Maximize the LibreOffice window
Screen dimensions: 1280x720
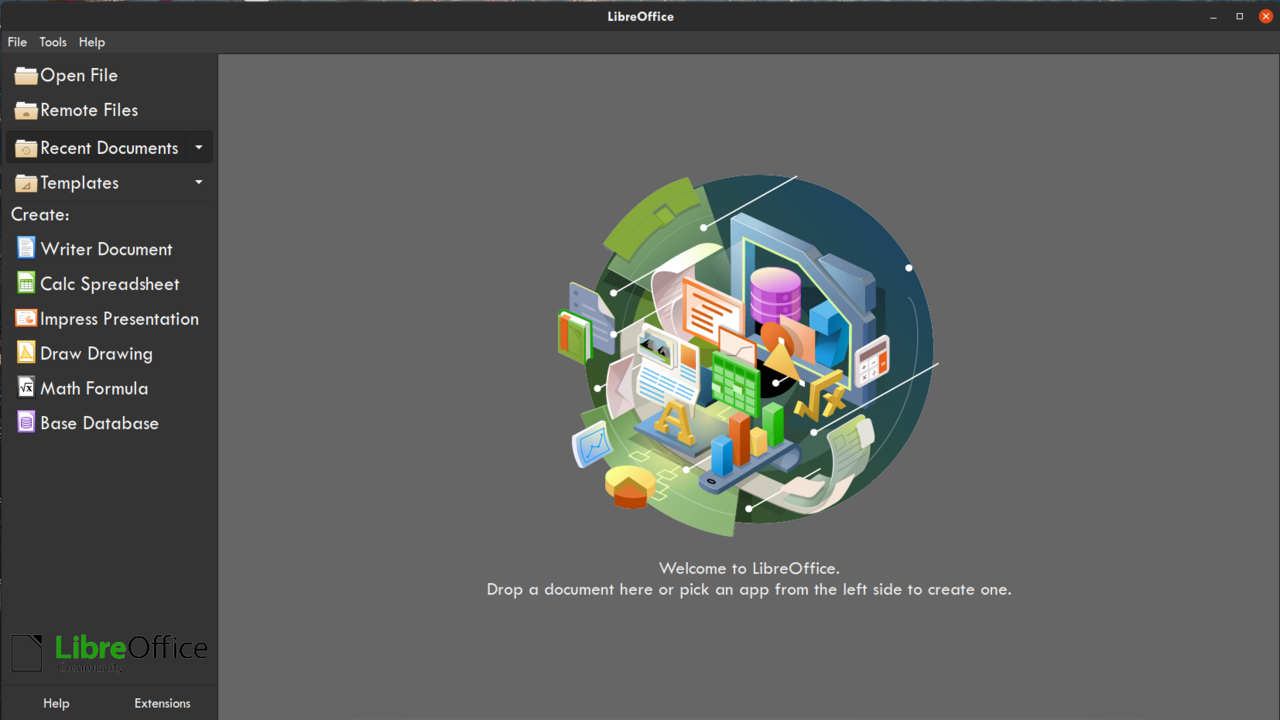pos(1240,16)
